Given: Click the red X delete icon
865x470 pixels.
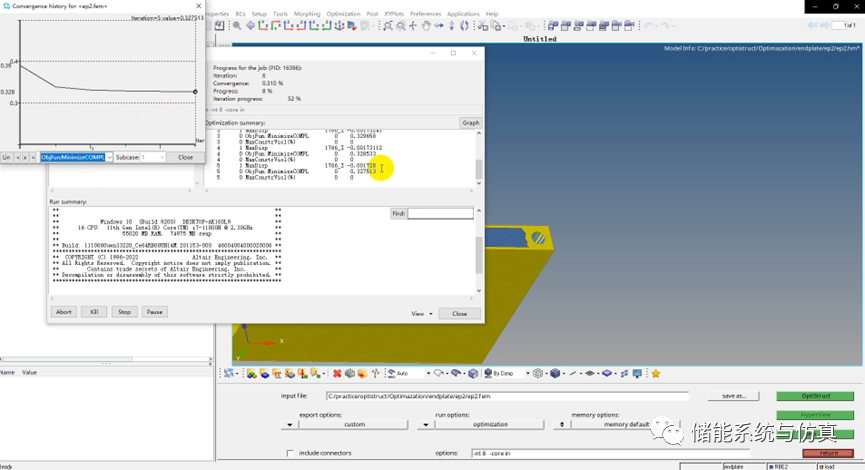Looking at the screenshot, I should pos(337,373).
